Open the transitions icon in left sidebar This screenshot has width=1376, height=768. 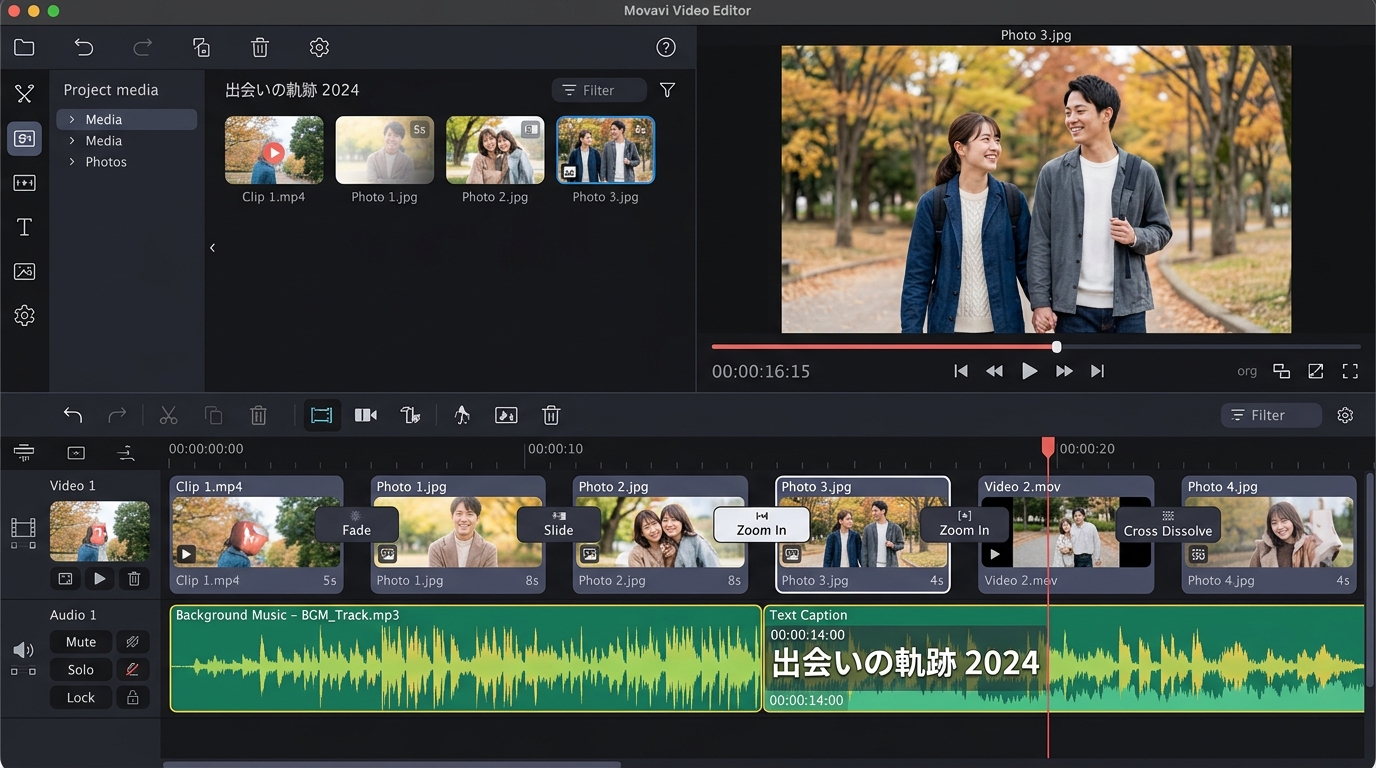pos(24,183)
